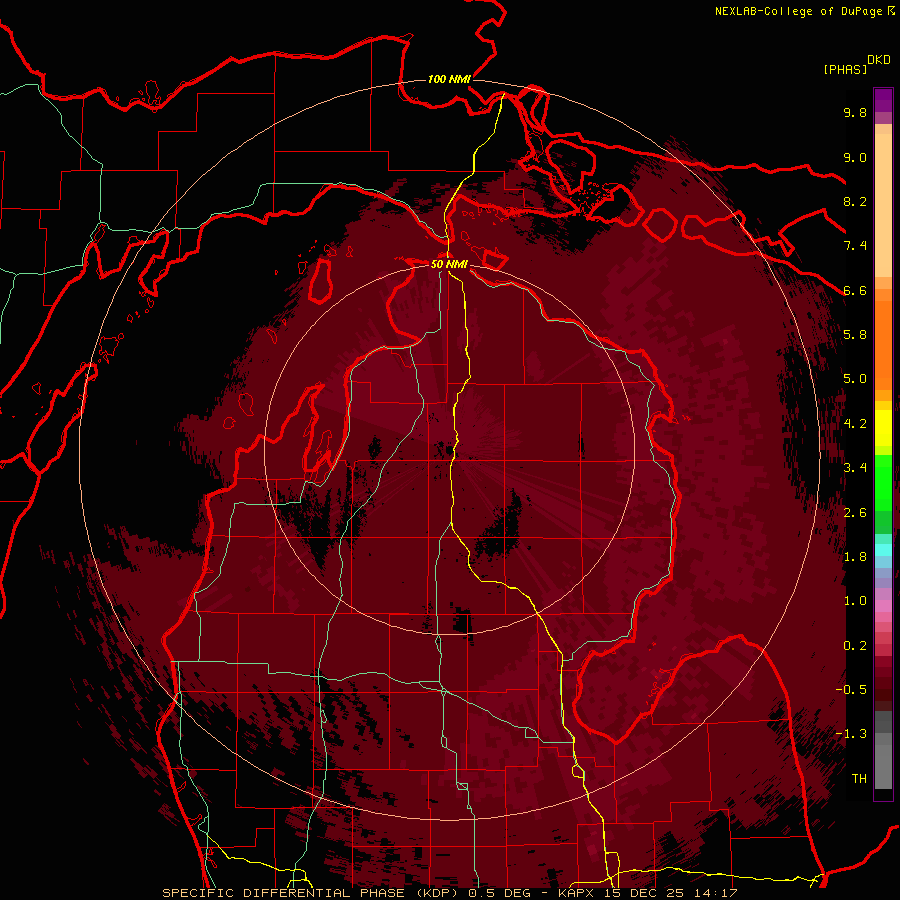Image resolution: width=900 pixels, height=900 pixels.
Task: Click the 15 DEC 25 date text
Action: coord(645,893)
